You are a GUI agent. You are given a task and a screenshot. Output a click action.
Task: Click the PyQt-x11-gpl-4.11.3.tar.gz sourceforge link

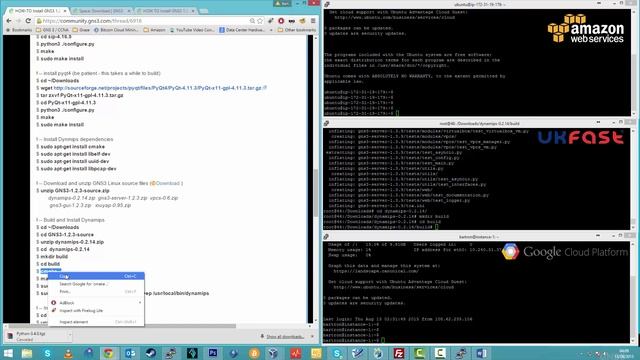(x=158, y=88)
